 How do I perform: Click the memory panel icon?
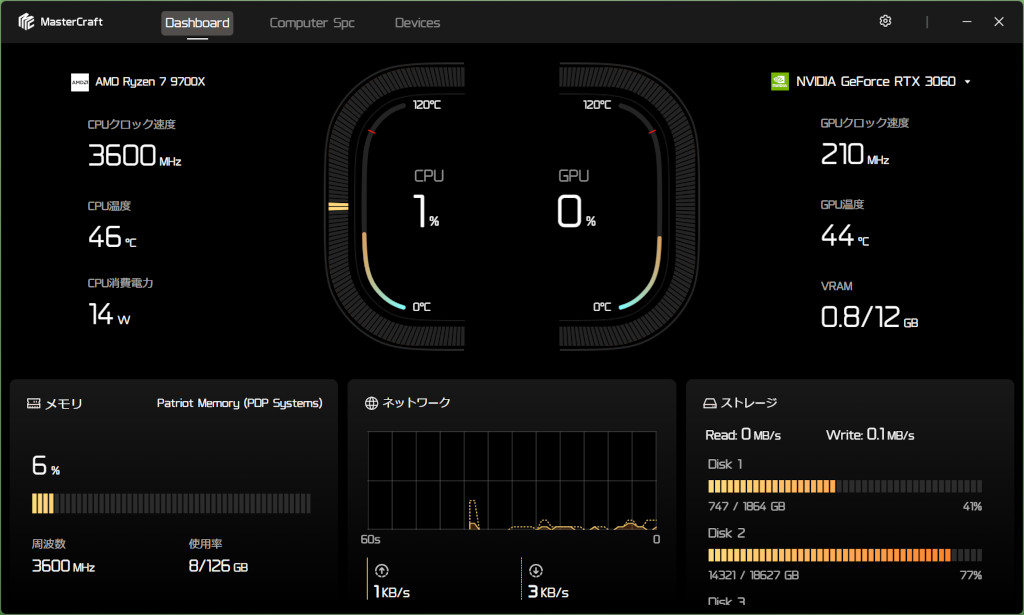coord(34,404)
